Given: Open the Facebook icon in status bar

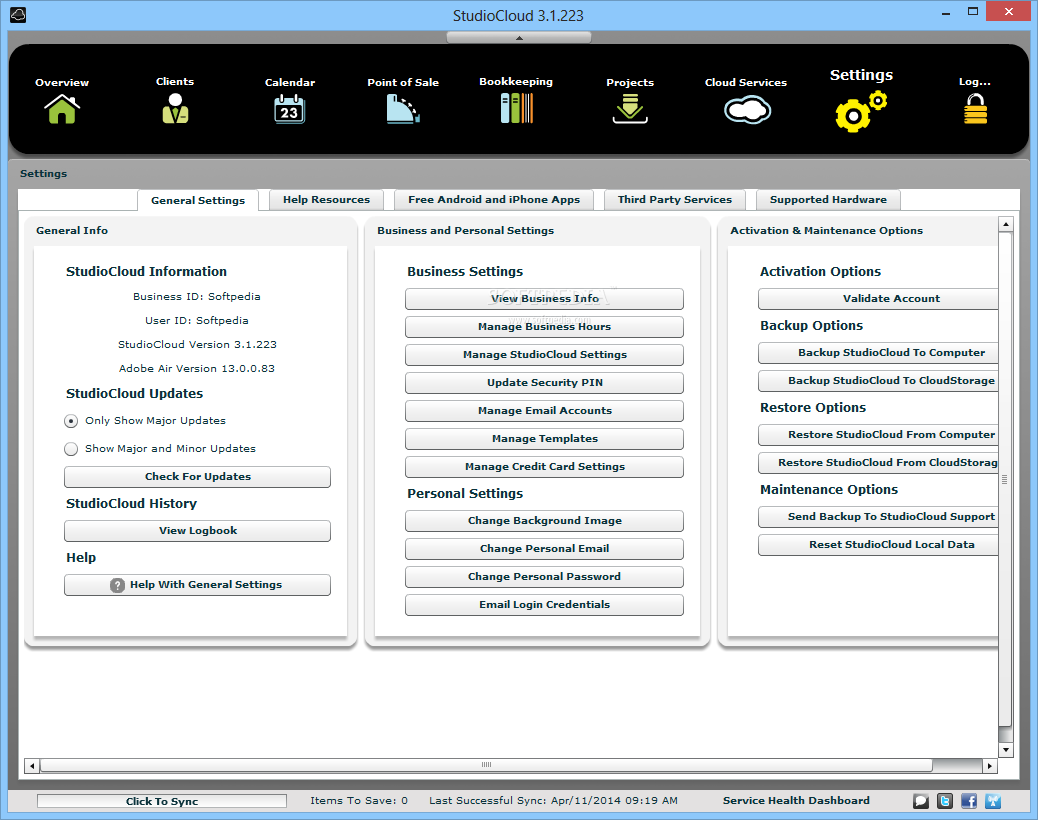Looking at the screenshot, I should click(x=968, y=801).
